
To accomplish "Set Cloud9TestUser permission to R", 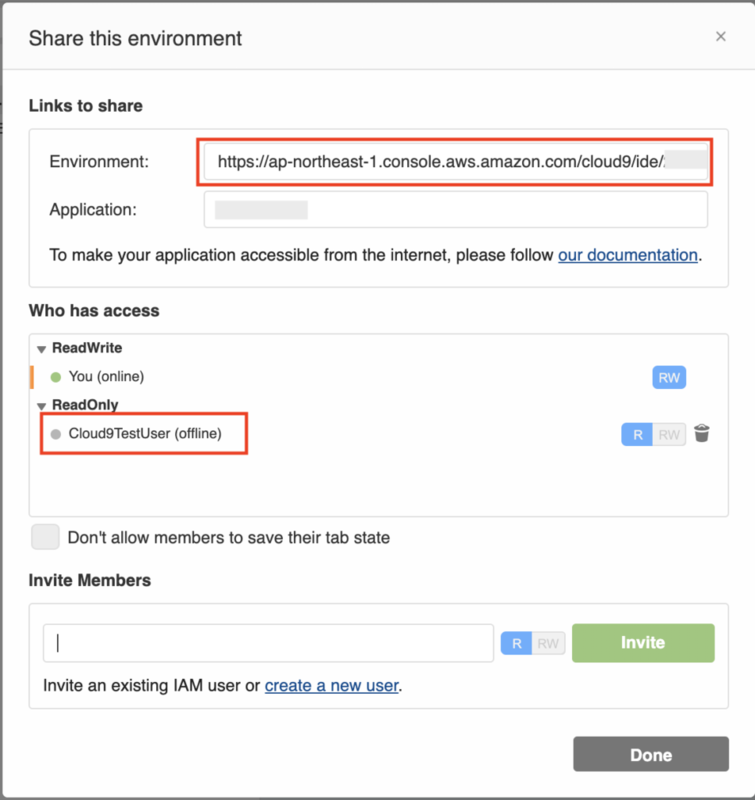I will [x=637, y=434].
